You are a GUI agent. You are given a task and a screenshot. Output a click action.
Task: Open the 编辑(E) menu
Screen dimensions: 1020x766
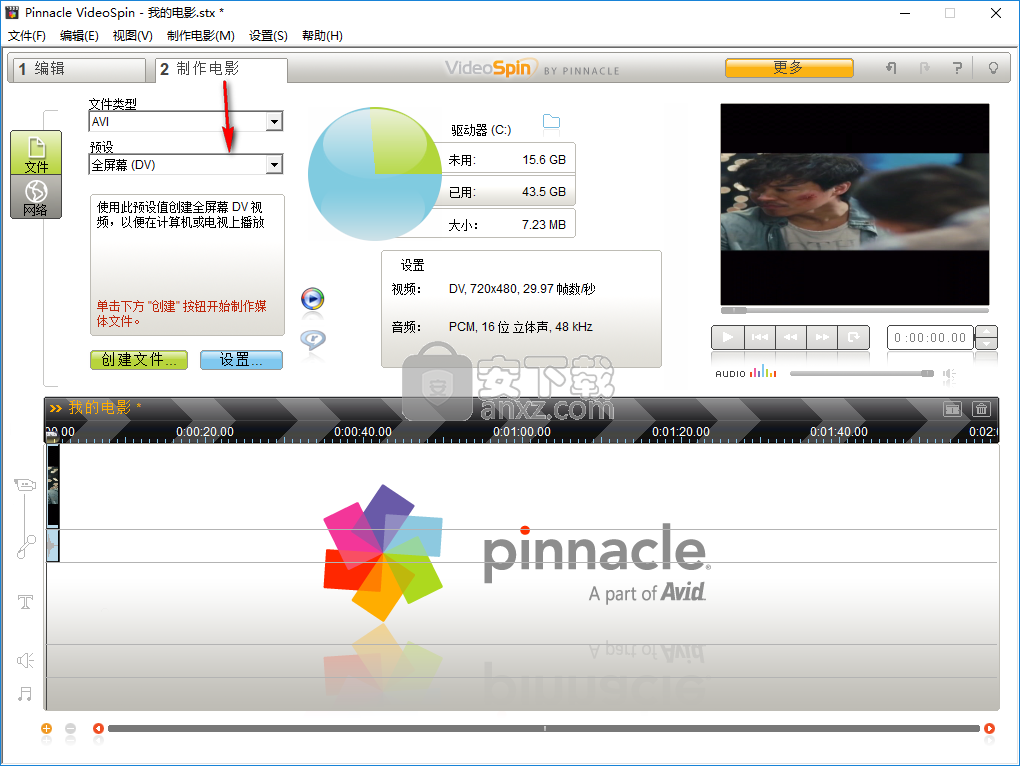(x=79, y=36)
